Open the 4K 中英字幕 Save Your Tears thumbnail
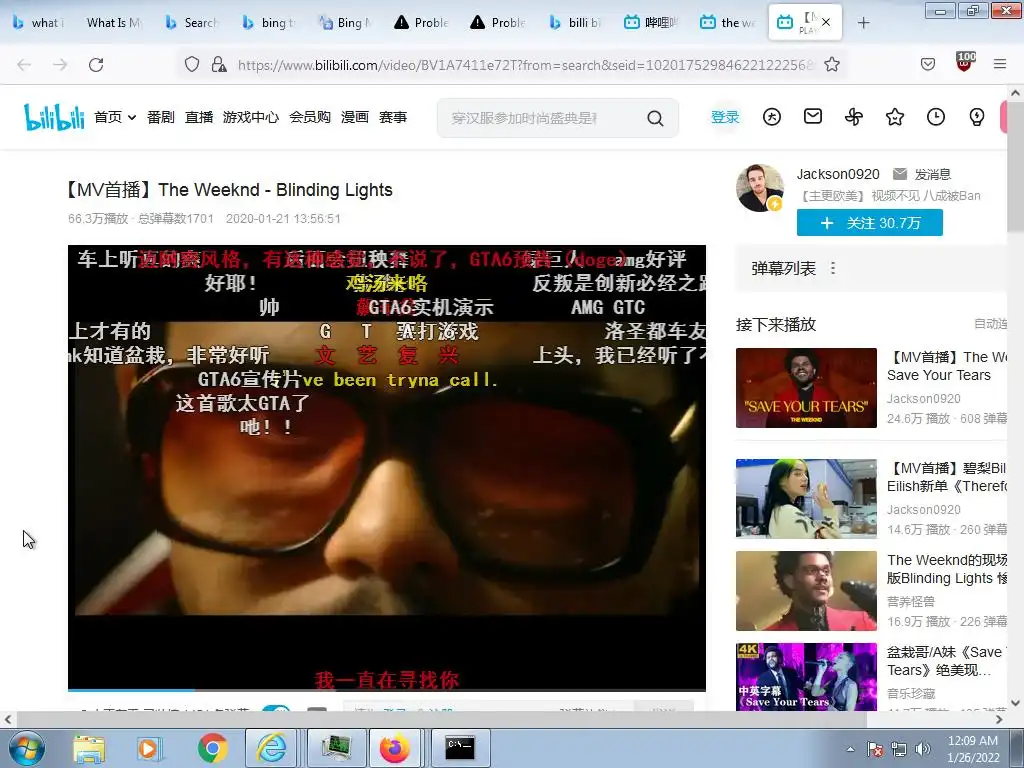The image size is (1024, 768). click(807, 677)
